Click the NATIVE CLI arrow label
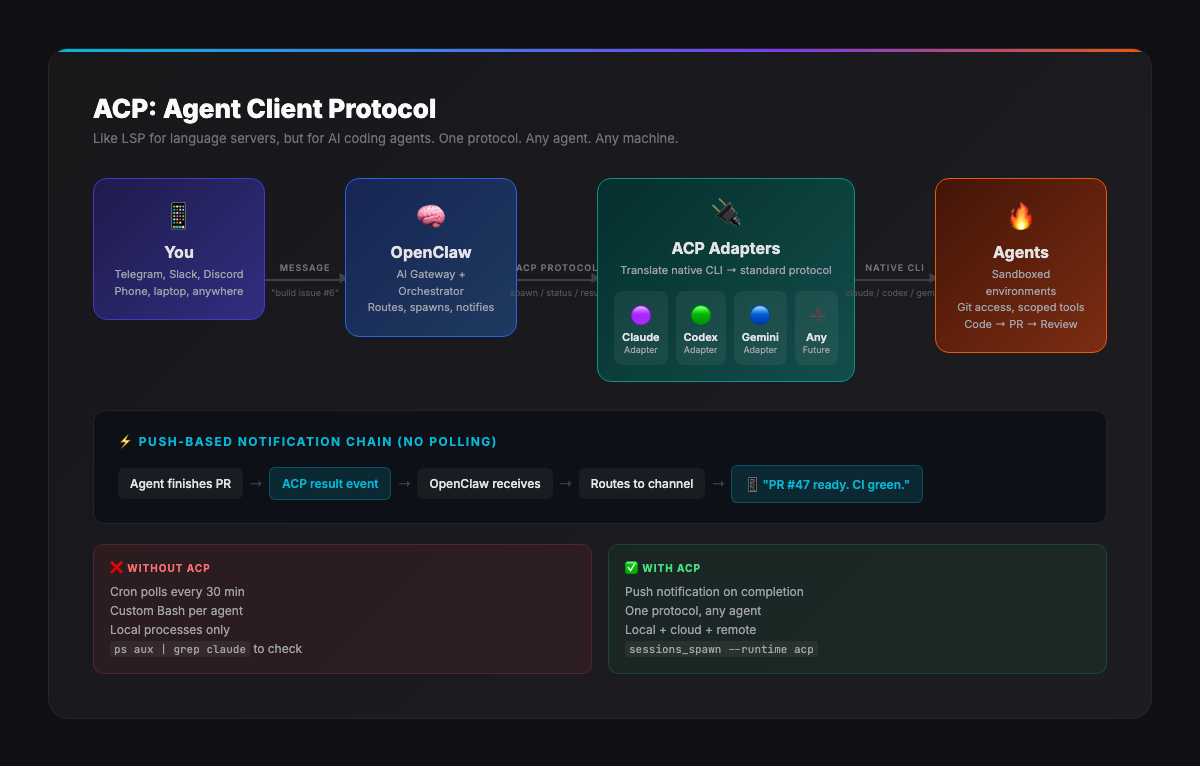 [x=895, y=268]
